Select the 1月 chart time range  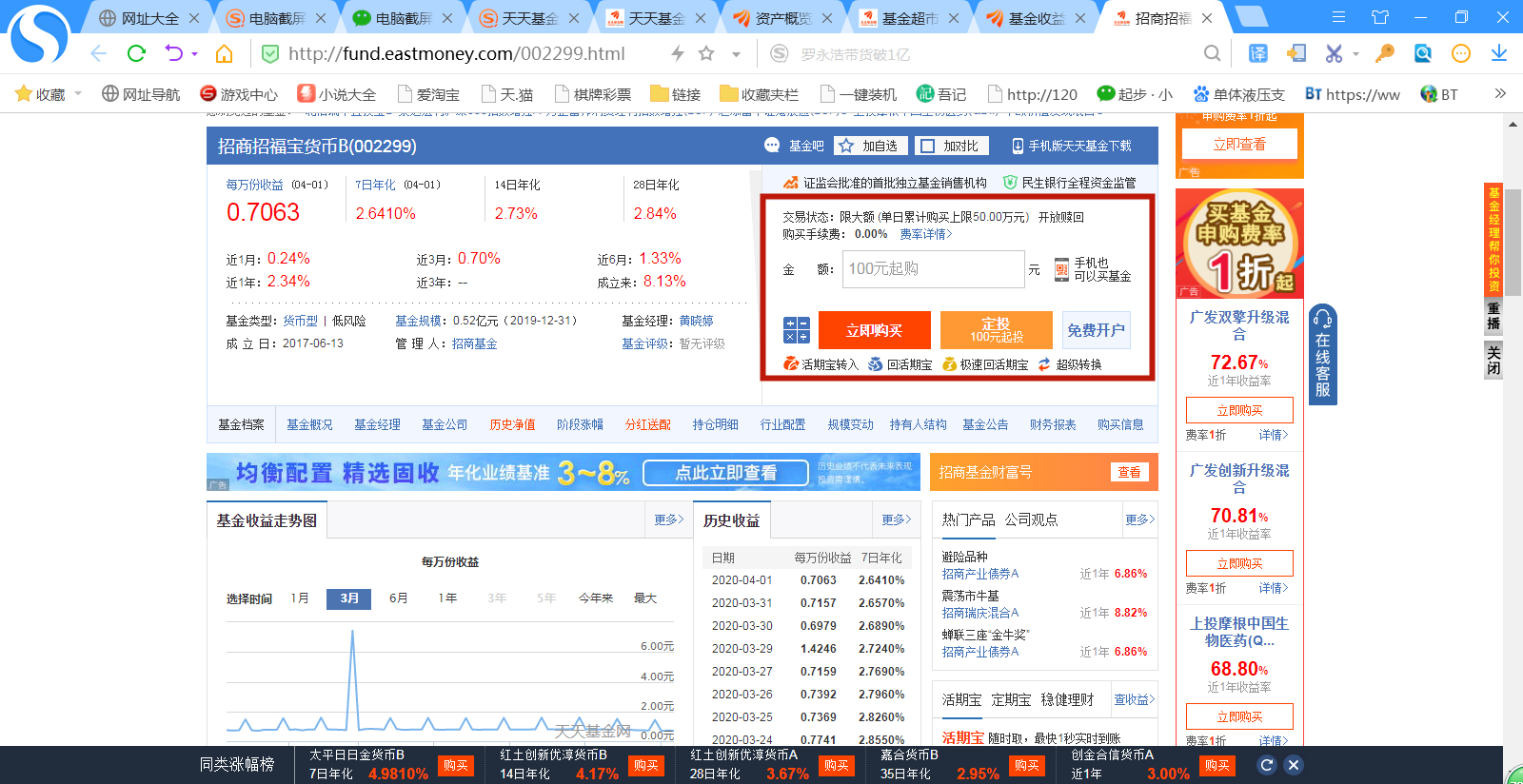pos(300,598)
